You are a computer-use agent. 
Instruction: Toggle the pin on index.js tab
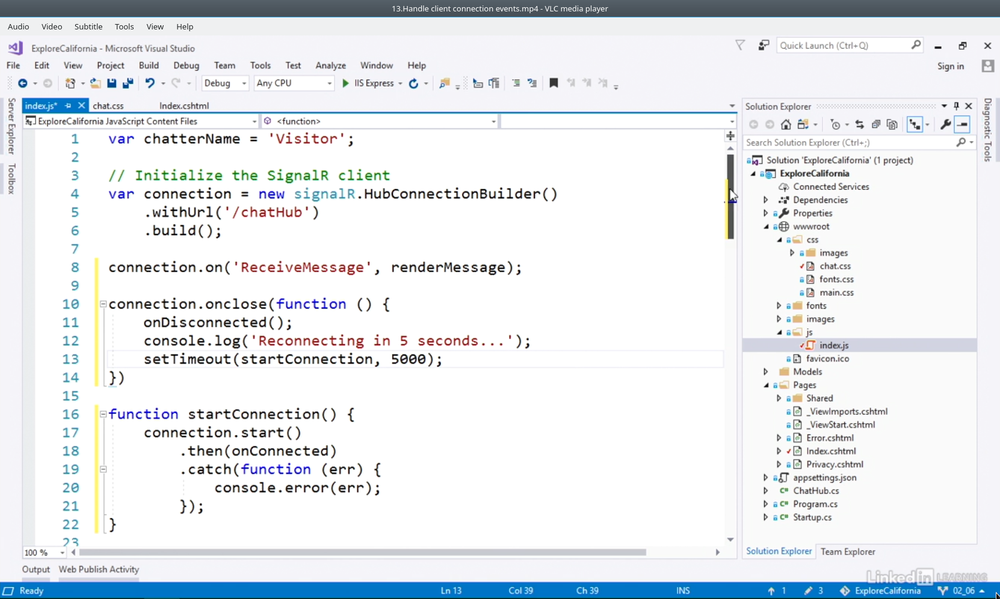pyautogui.click(x=68, y=106)
